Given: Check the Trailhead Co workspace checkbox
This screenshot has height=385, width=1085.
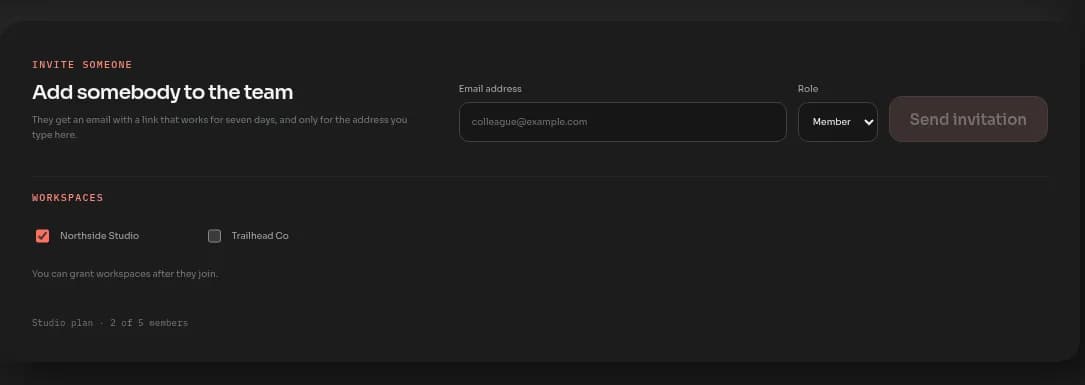Looking at the screenshot, I should 215,236.
